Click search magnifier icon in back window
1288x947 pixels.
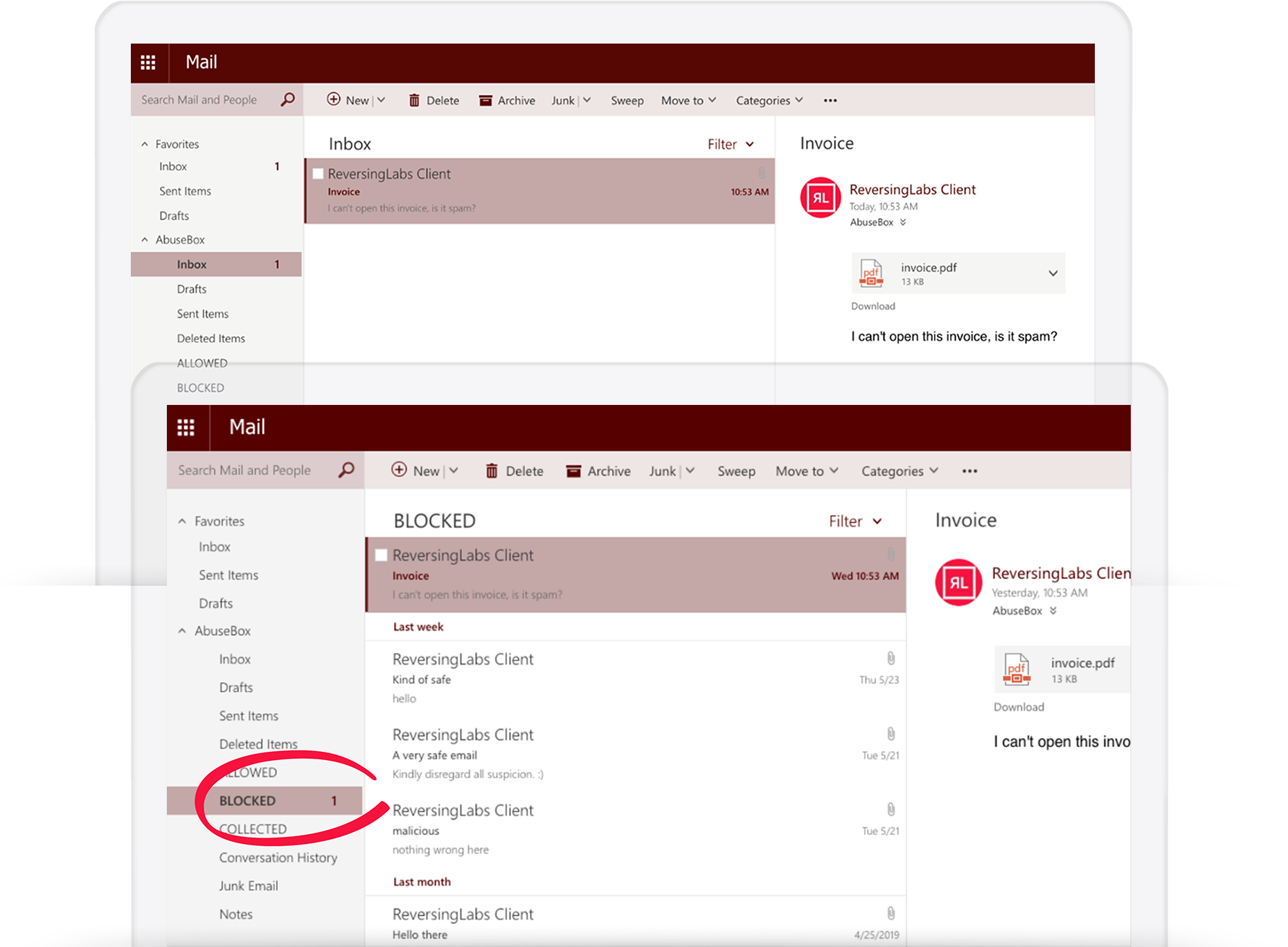[x=287, y=100]
